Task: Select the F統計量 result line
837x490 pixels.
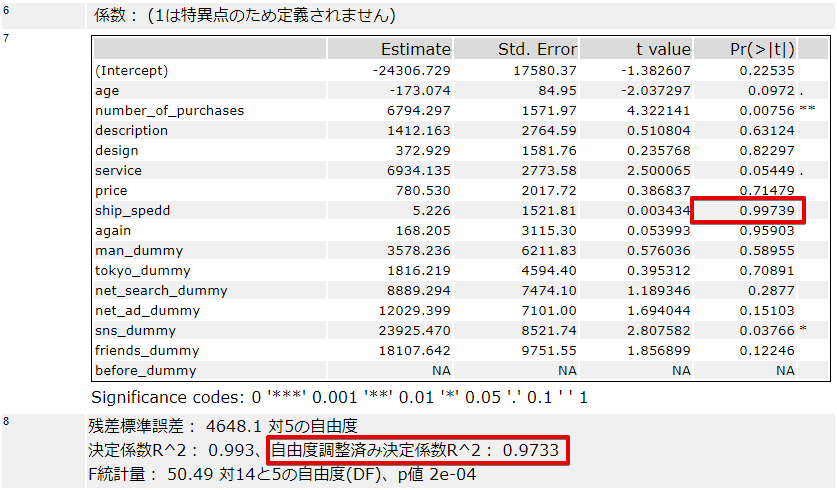Action: [x=282, y=474]
